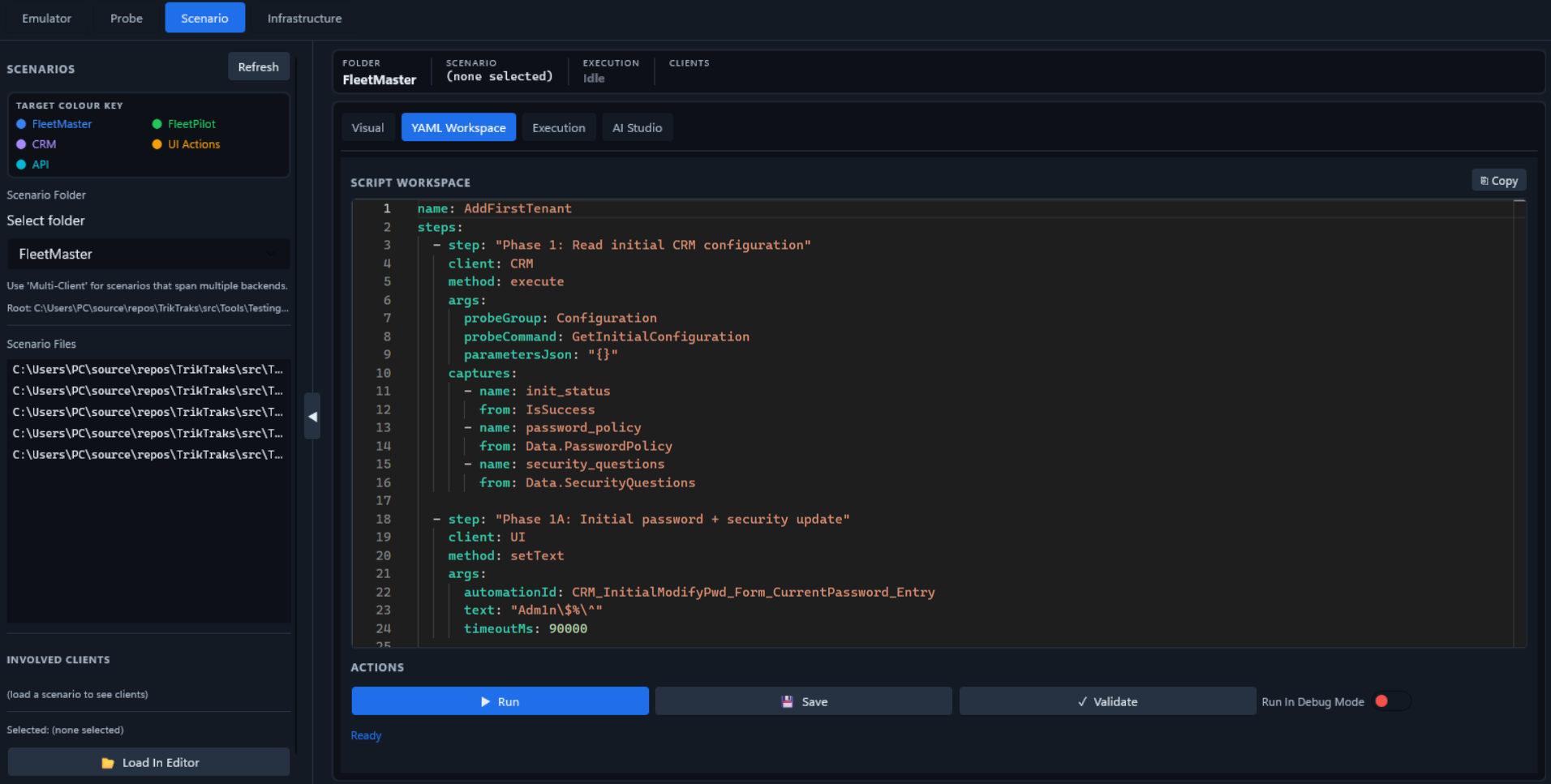Click the 'client: CRM' line in editor
The image size is (1551, 784).
(491, 263)
